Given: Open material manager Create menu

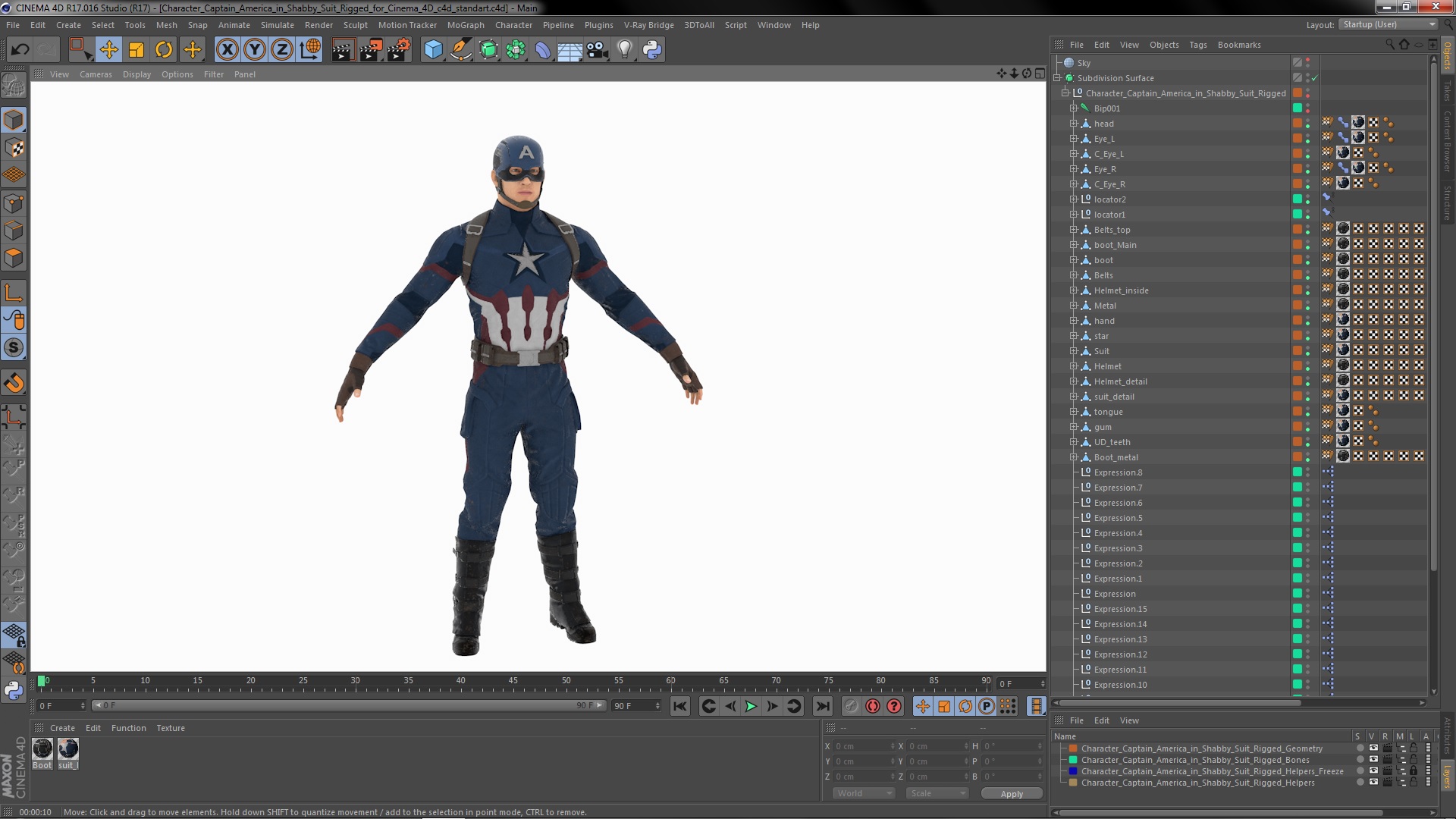Looking at the screenshot, I should coord(62,728).
